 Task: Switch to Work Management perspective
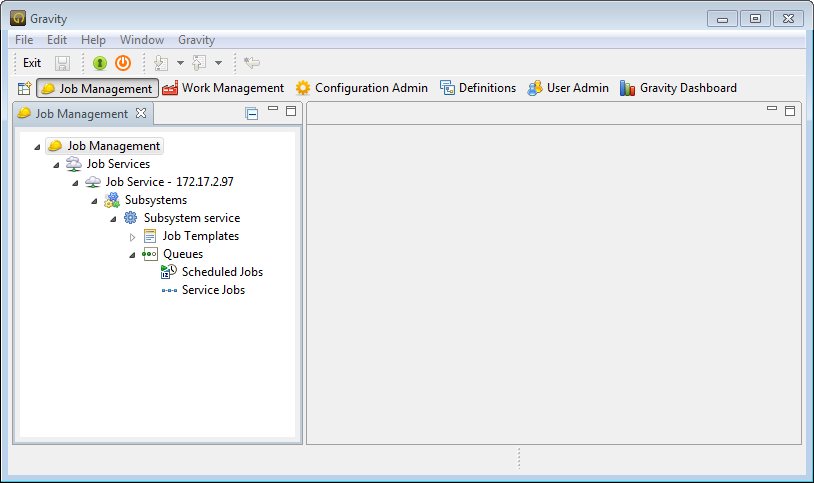tap(223, 88)
